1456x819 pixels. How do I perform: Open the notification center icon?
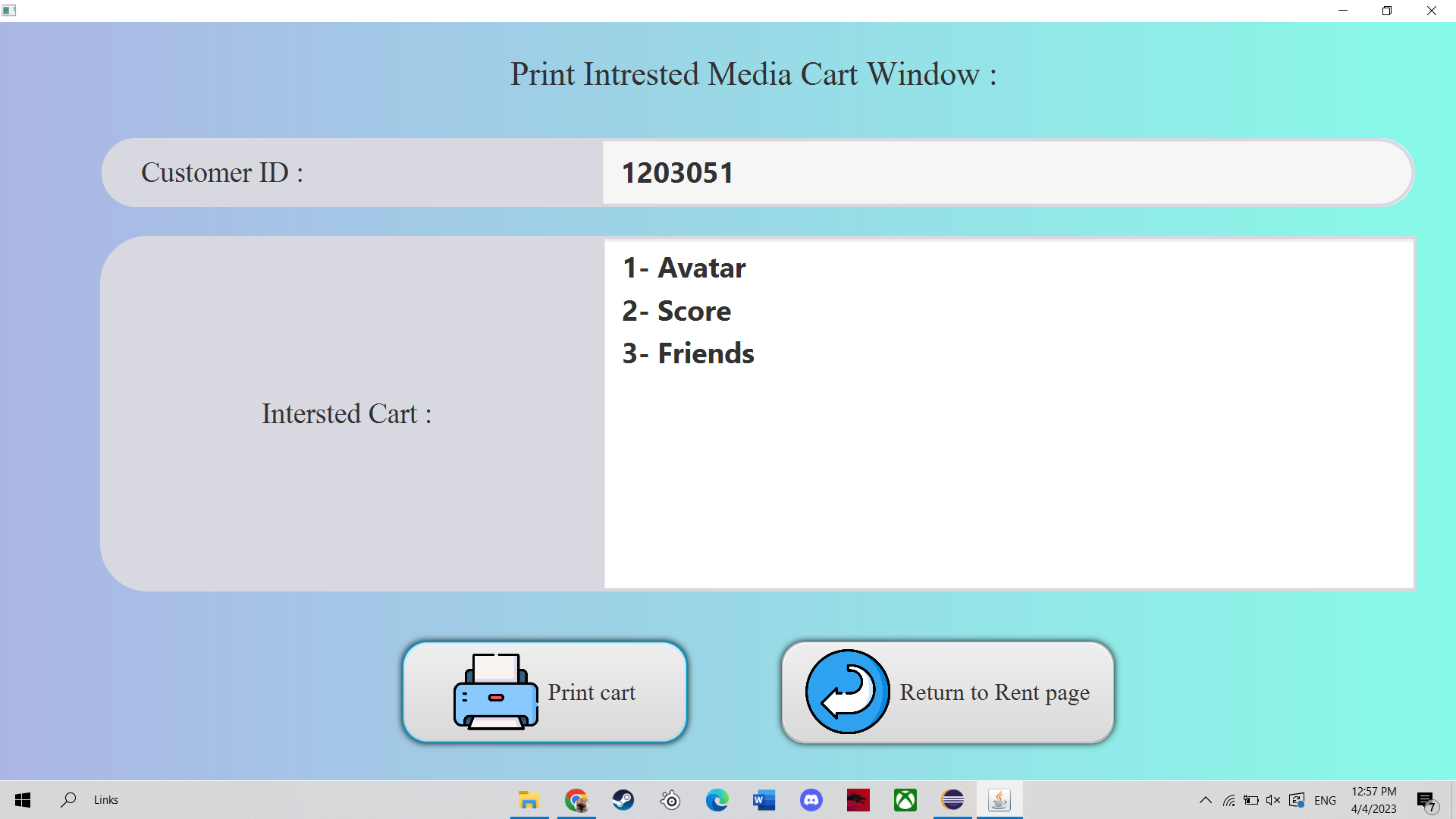pos(1426,800)
